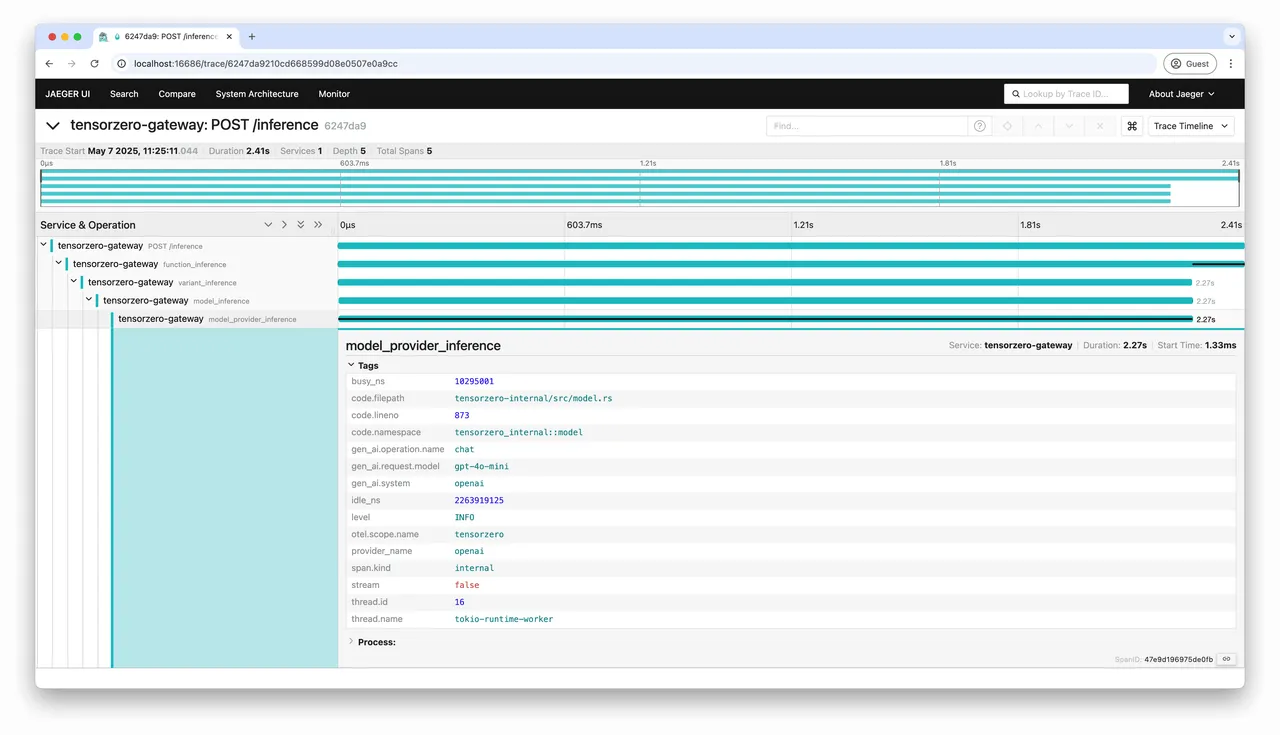Open keyboard shortcuts command icon
Viewport: 1280px width, 735px height.
1132,126
